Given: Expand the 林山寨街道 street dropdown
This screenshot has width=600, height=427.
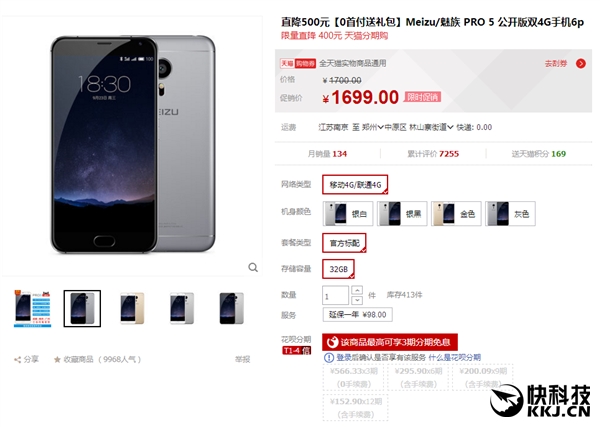Looking at the screenshot, I should 431,127.
